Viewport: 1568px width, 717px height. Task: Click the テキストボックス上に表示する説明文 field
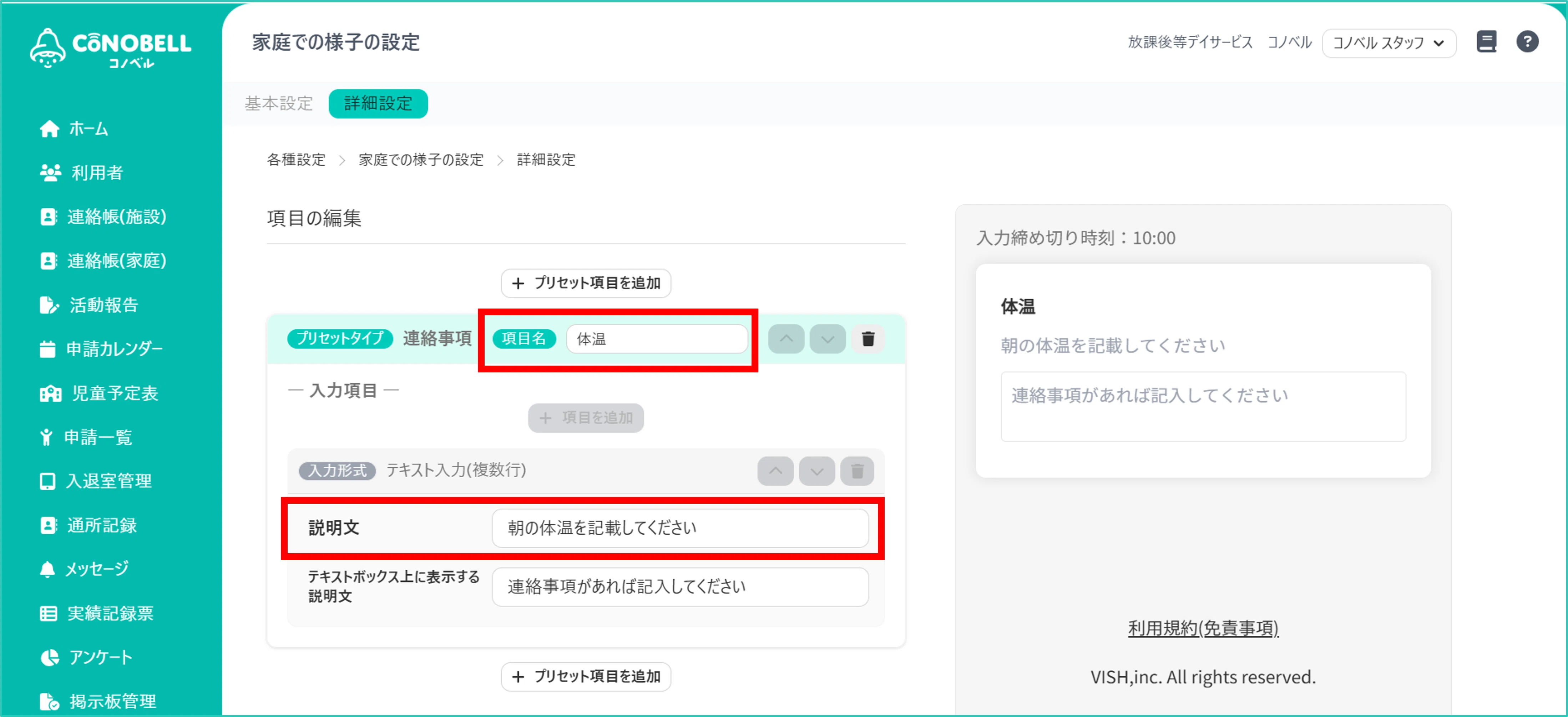[680, 587]
